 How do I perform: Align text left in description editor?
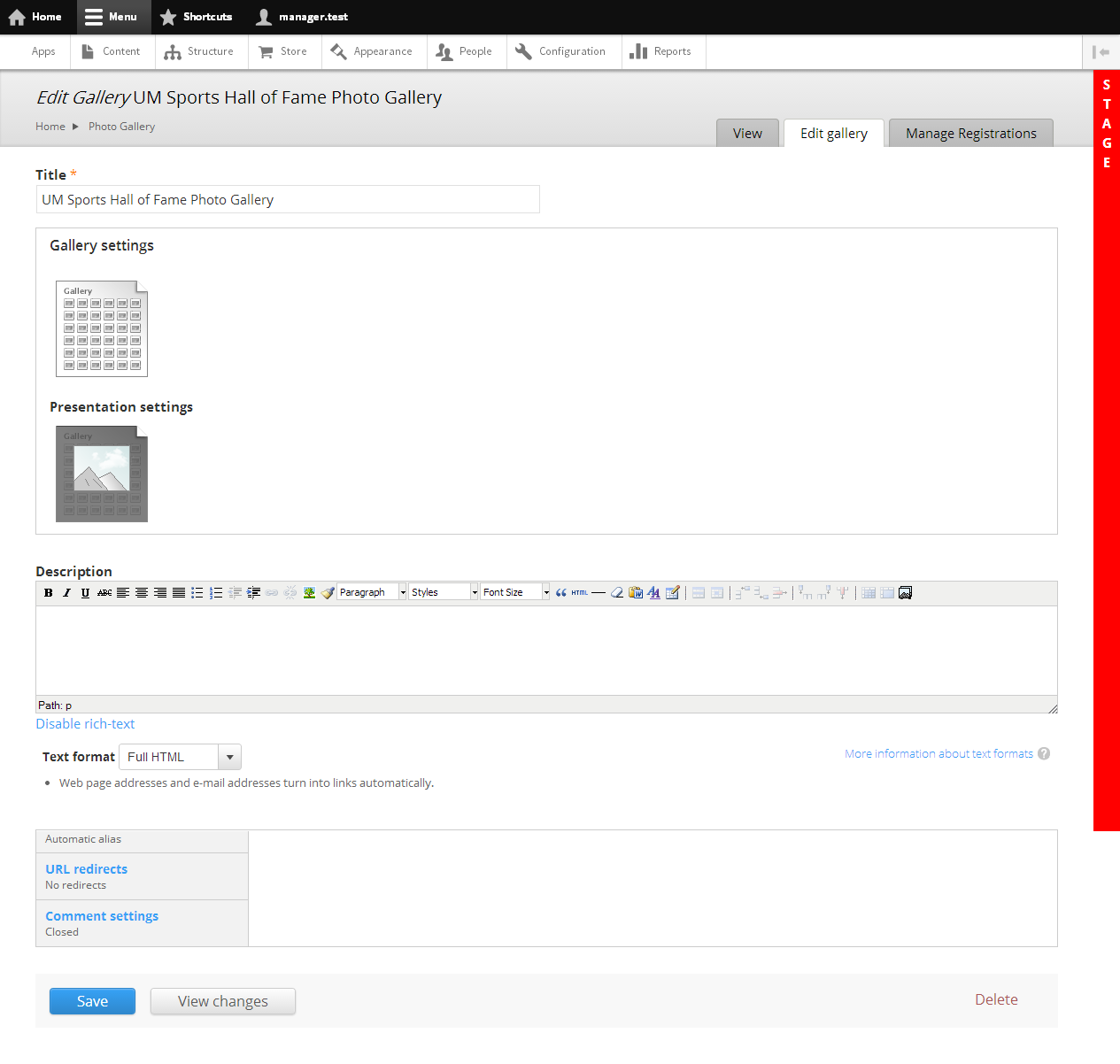pos(123,593)
